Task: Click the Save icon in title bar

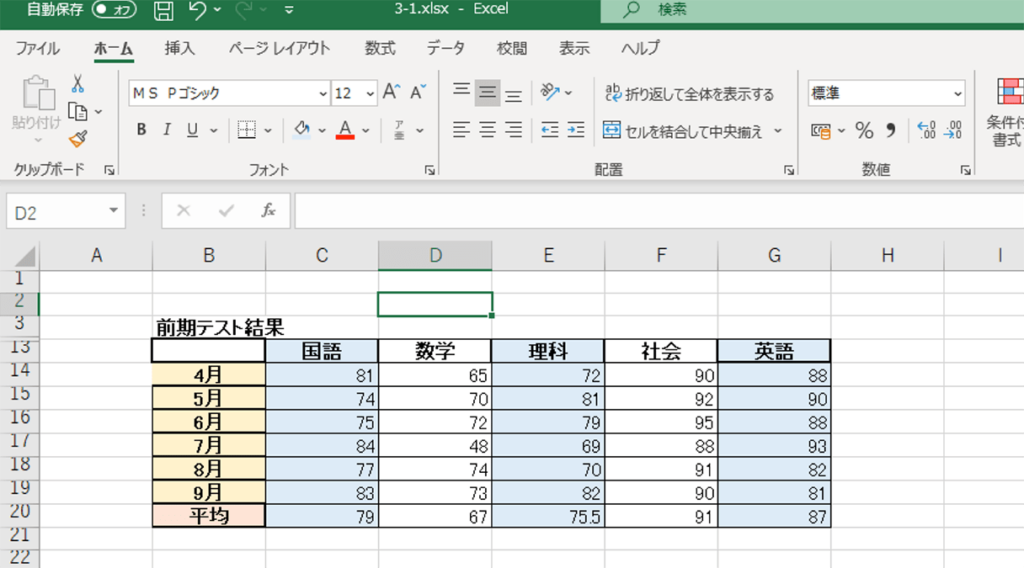Action: click(x=164, y=11)
